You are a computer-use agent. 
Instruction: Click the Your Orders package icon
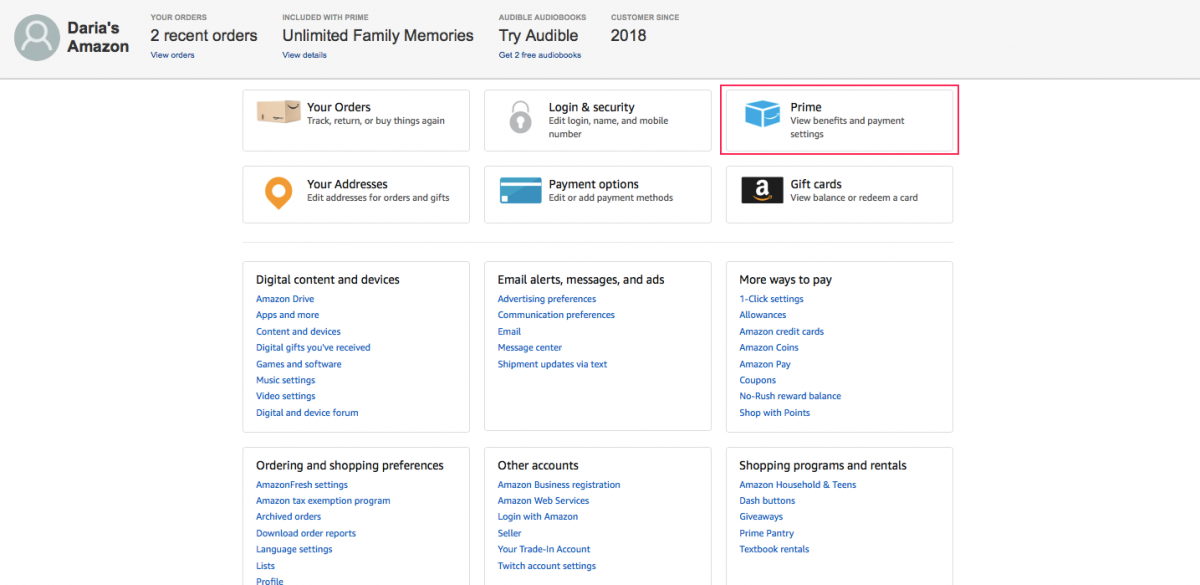(278, 112)
